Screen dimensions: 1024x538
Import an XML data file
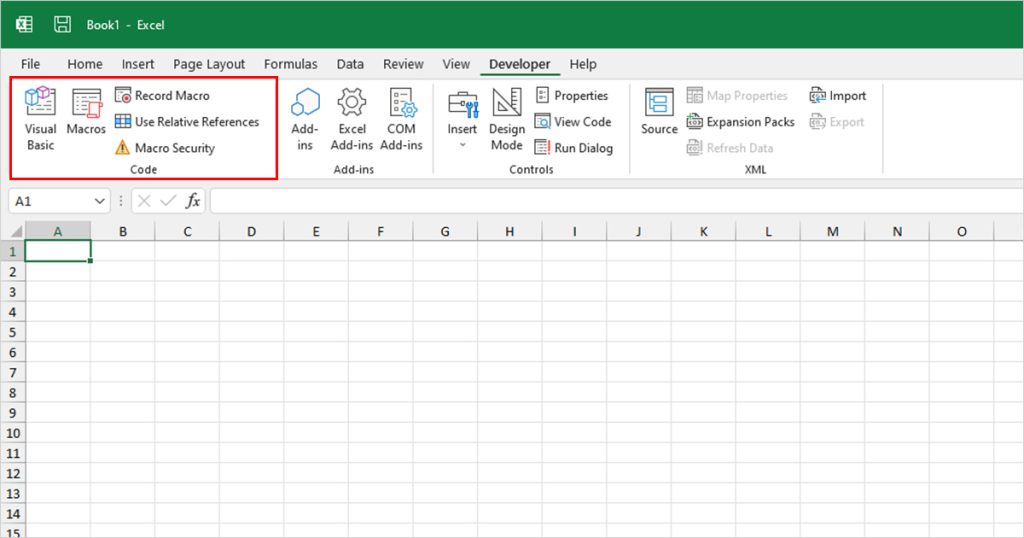click(x=838, y=95)
